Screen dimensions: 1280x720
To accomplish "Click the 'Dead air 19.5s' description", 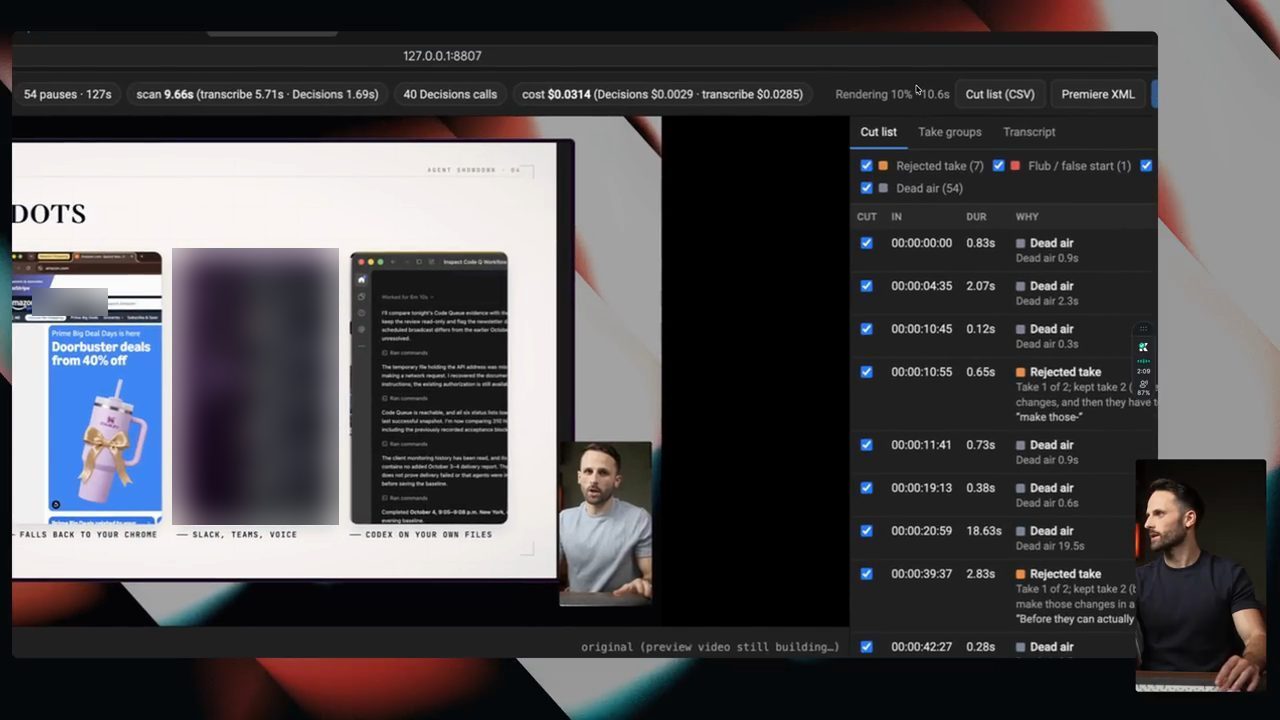I will click(1051, 546).
